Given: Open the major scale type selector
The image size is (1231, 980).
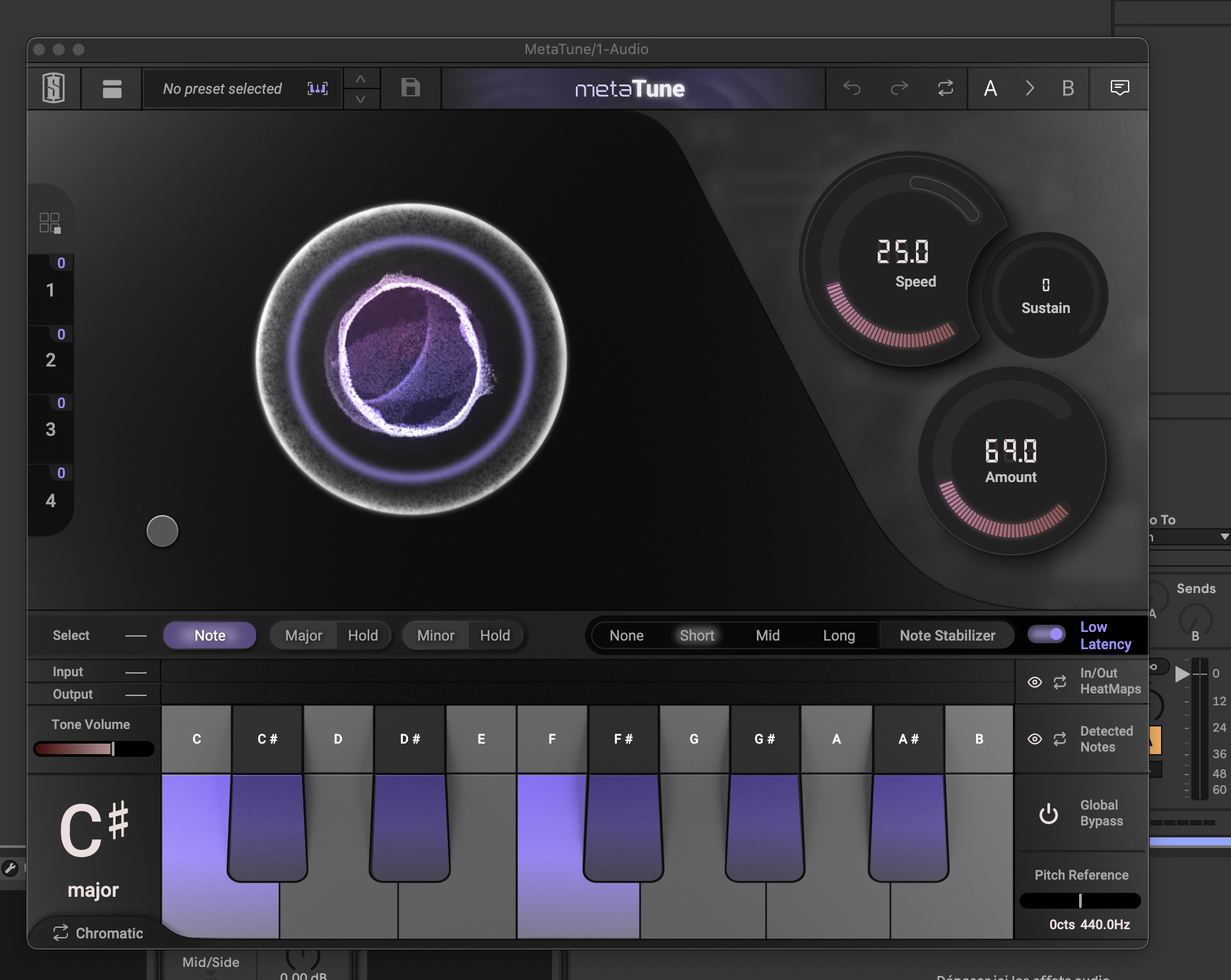Looking at the screenshot, I should click(93, 890).
